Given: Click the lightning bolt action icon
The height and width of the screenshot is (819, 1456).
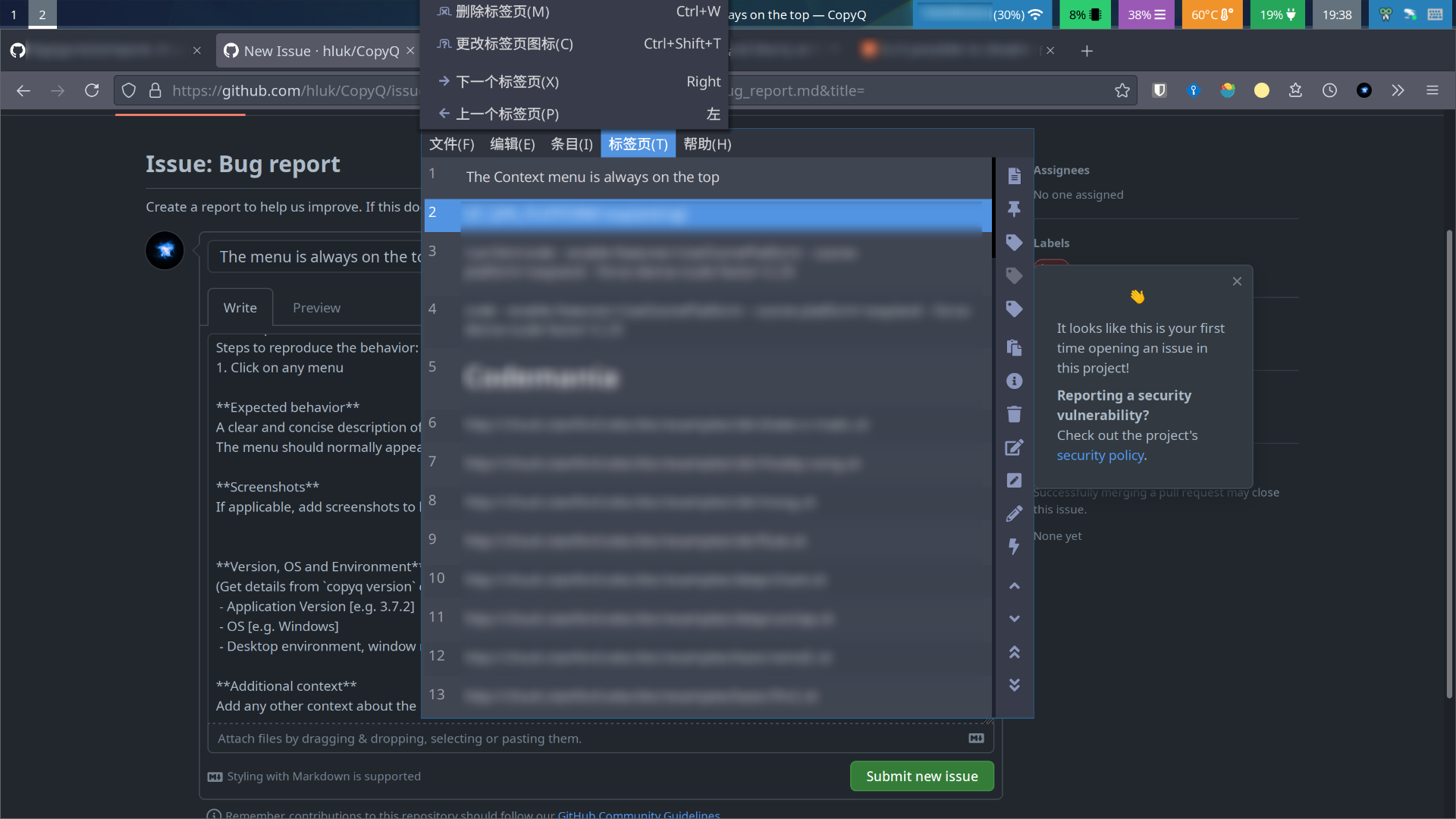Looking at the screenshot, I should (x=1014, y=547).
